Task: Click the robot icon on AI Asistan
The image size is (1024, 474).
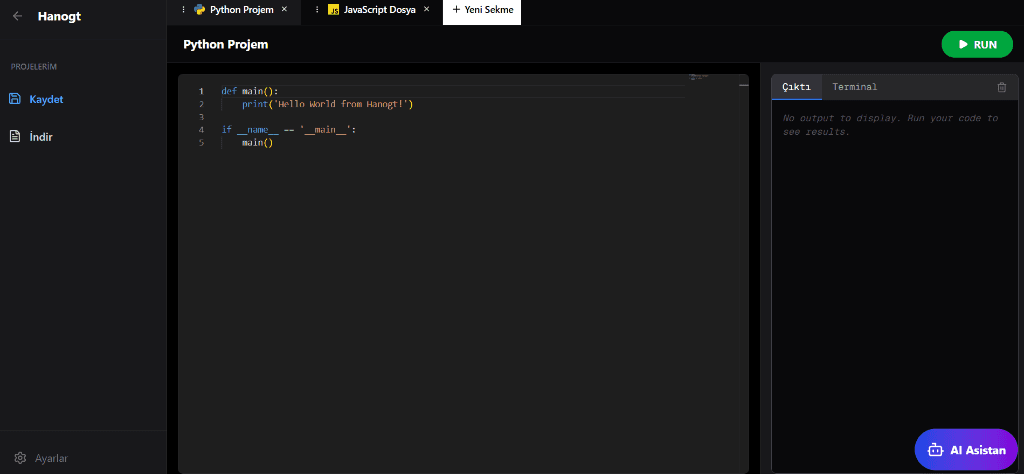Action: [x=935, y=450]
